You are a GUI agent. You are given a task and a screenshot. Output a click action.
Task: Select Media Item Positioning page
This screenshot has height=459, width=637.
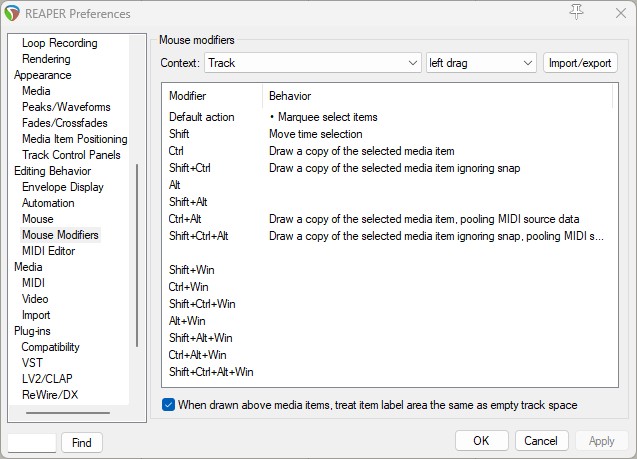coord(75,139)
